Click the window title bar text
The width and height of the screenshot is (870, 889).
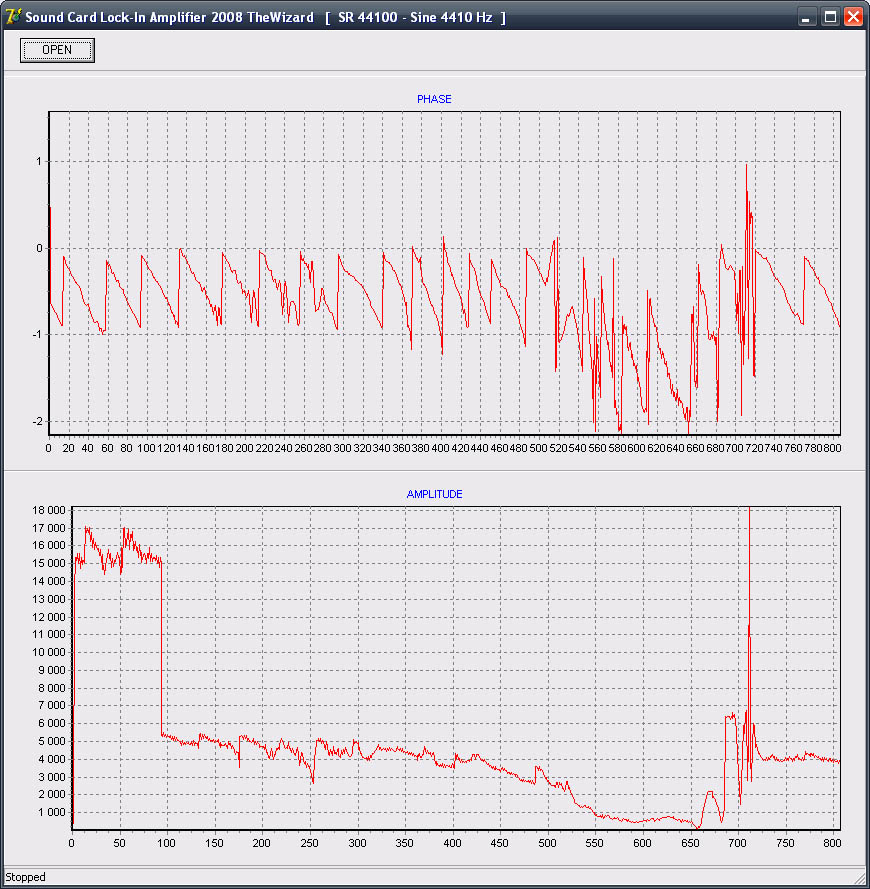pos(265,18)
